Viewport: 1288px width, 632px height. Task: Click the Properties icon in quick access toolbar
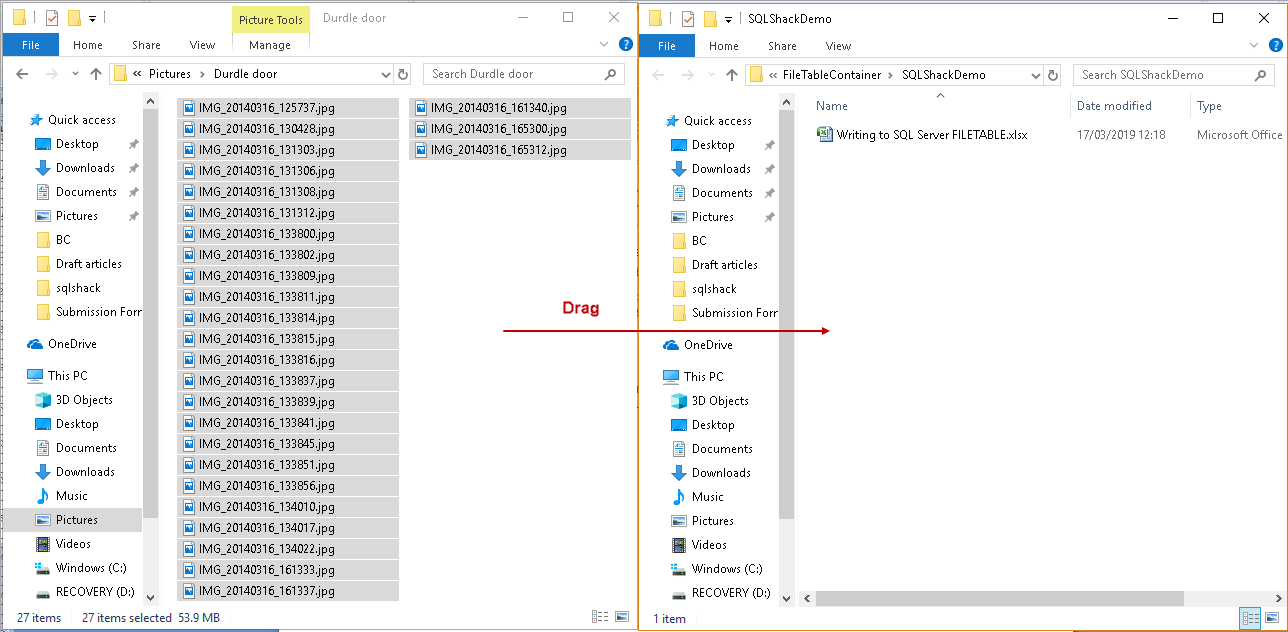(x=52, y=17)
